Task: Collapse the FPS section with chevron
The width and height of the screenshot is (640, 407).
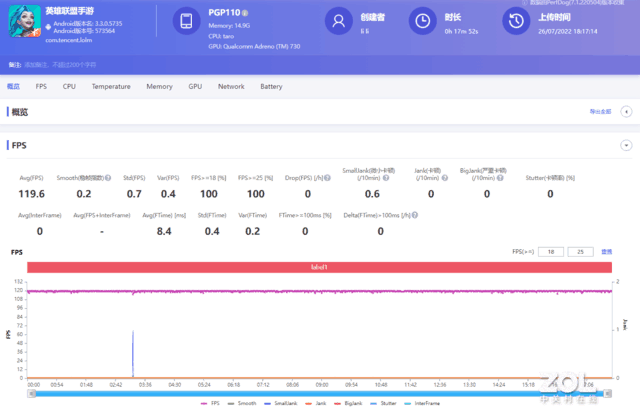Action: tap(626, 145)
